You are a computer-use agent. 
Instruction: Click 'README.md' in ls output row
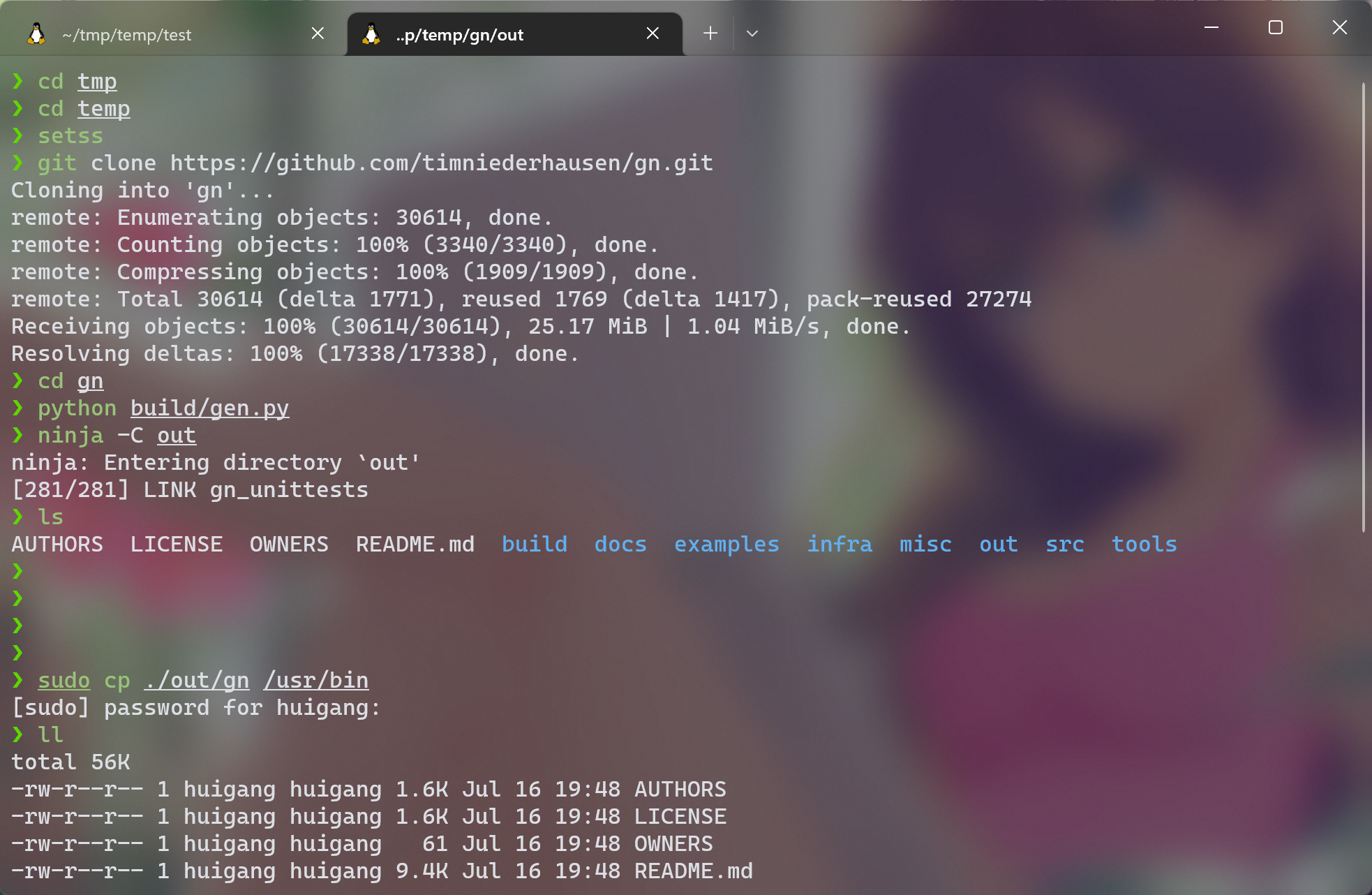[415, 545]
